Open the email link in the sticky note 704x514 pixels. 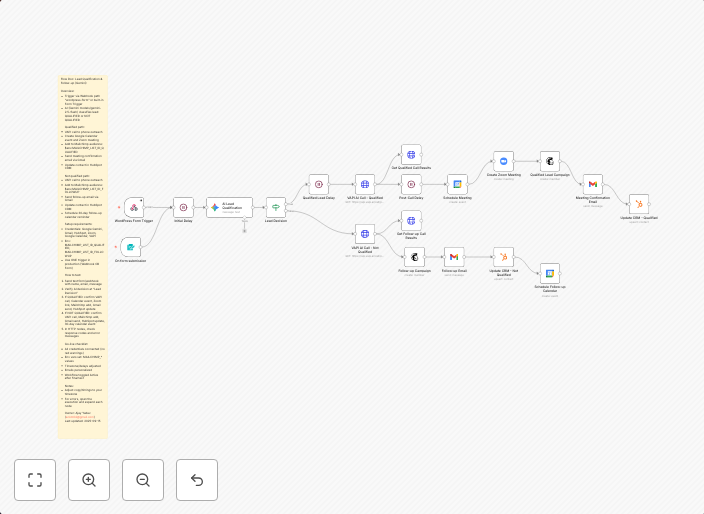[80, 417]
